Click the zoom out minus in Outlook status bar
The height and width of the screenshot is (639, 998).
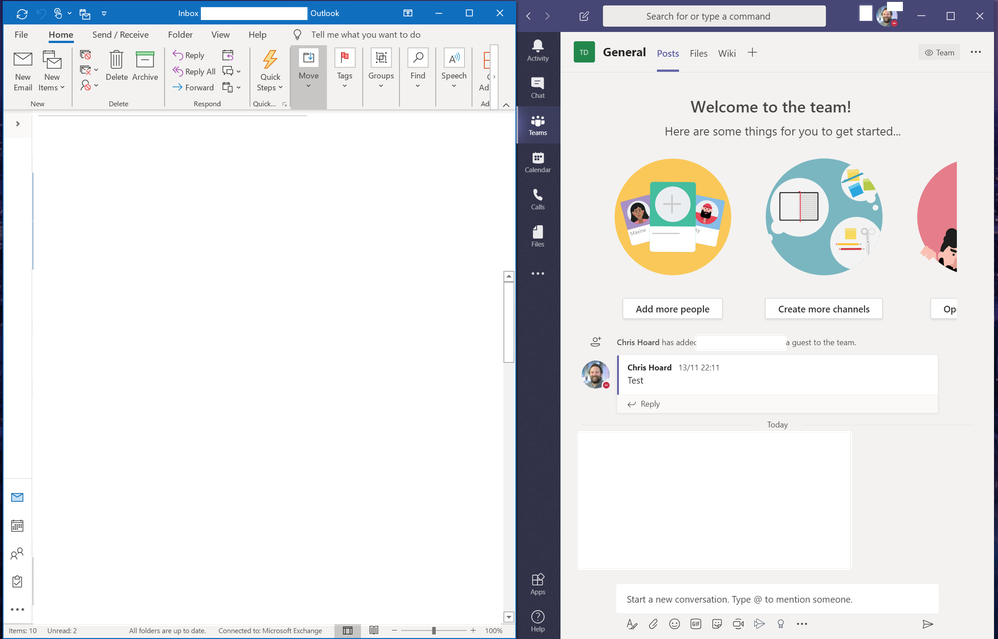pos(395,631)
